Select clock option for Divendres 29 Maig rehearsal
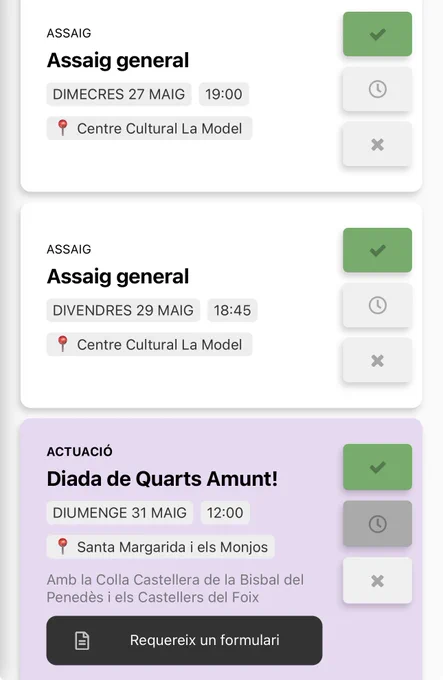 (377, 305)
